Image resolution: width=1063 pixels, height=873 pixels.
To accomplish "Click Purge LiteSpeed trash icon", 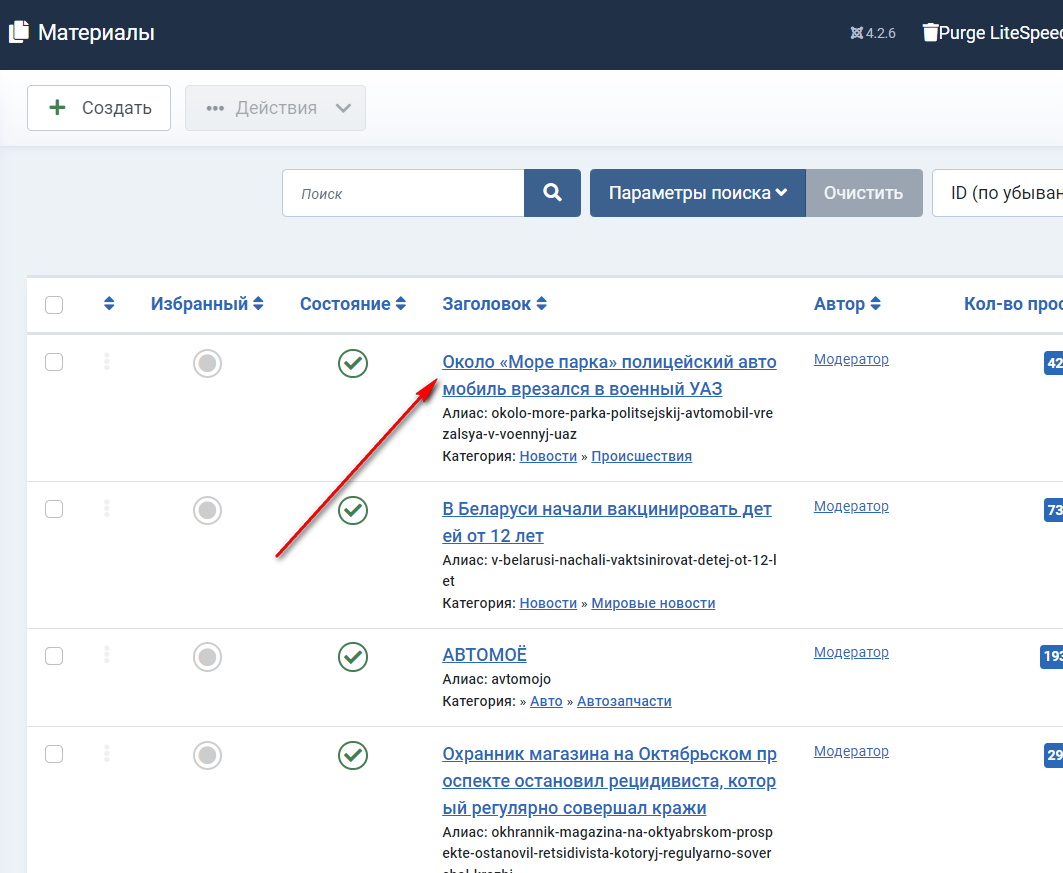I will tap(930, 33).
